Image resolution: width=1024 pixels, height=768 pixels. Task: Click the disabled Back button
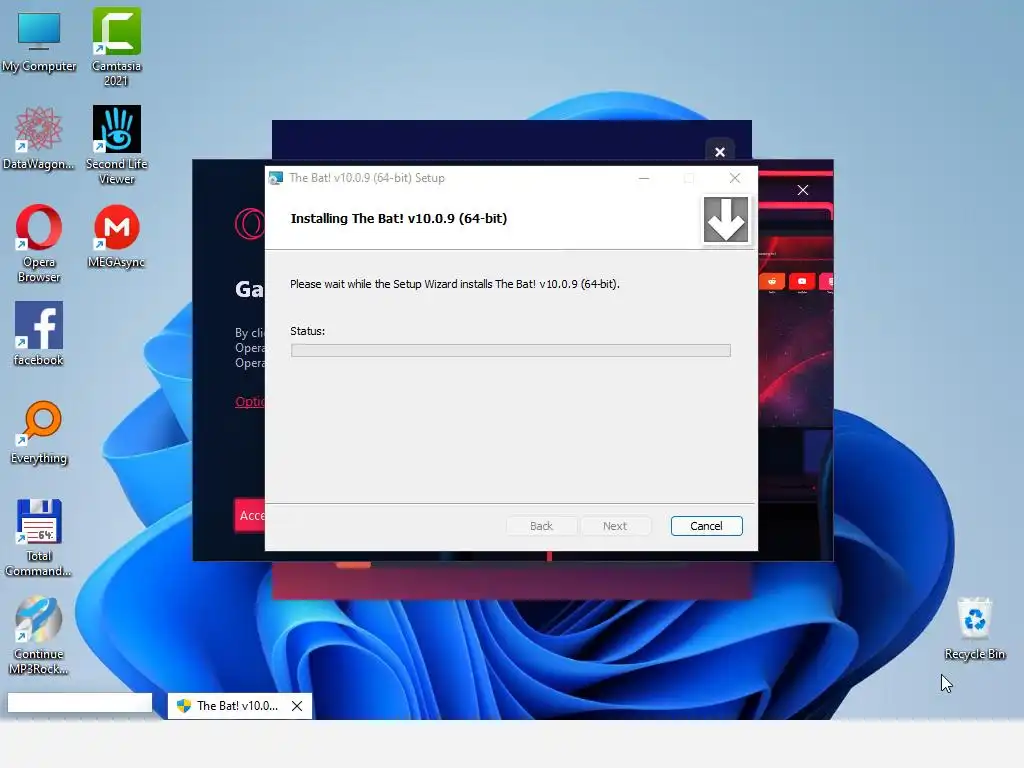click(x=541, y=526)
